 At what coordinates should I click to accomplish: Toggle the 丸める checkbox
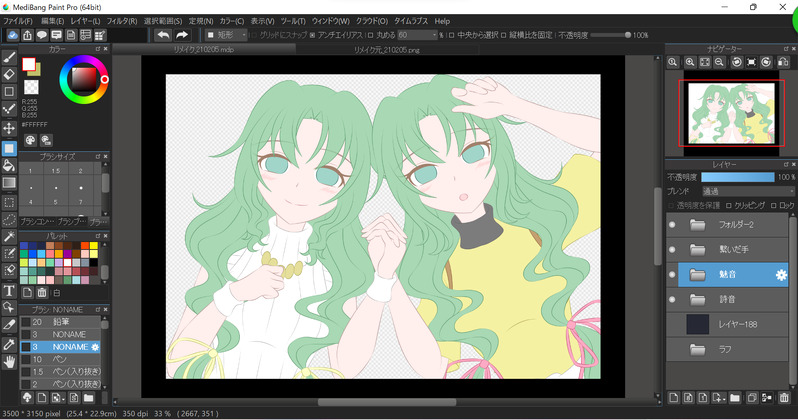click(x=370, y=35)
